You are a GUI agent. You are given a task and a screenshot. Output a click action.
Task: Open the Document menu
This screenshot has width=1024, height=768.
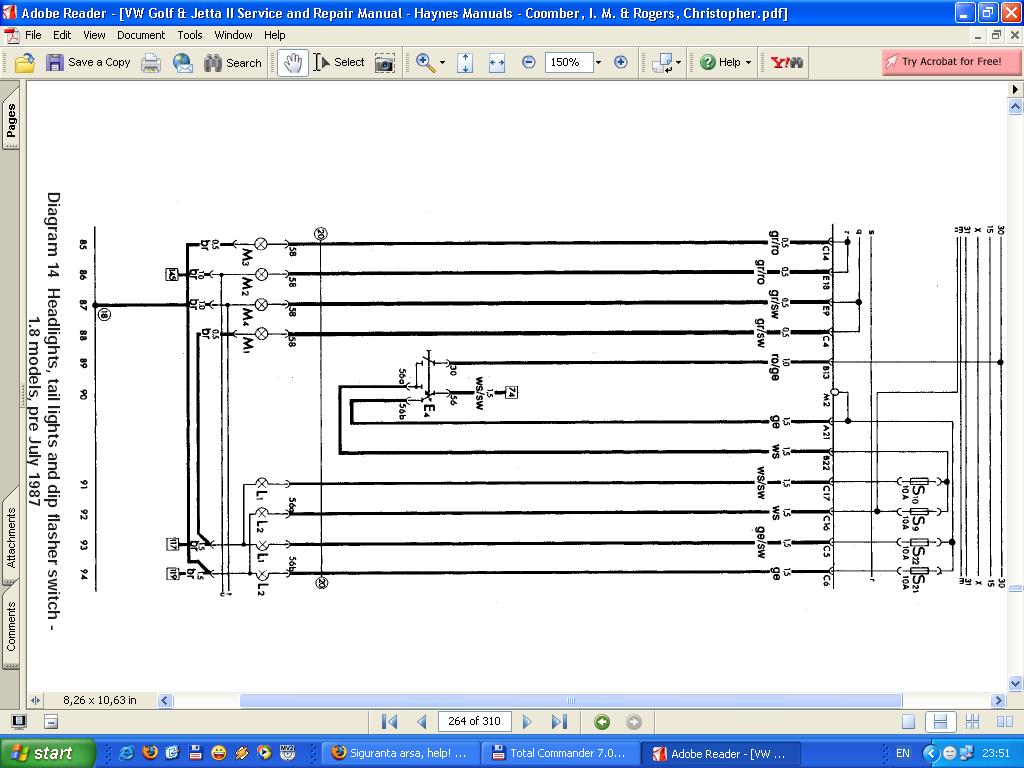pyautogui.click(x=141, y=34)
